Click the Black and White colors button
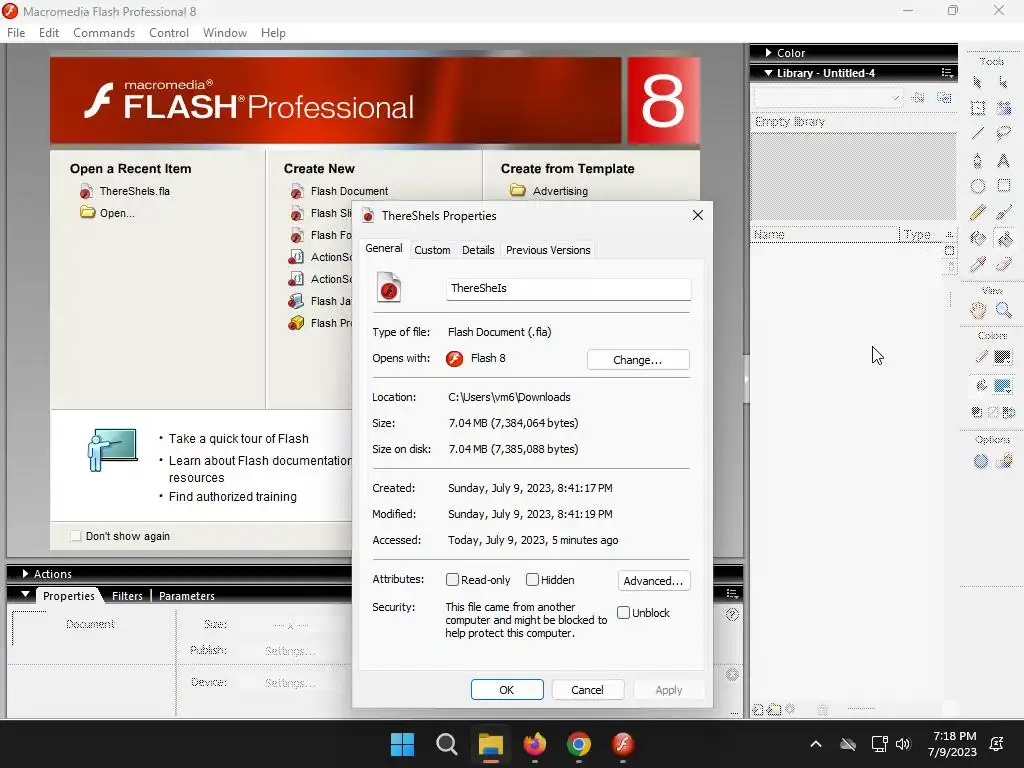The image size is (1024, 768). 977,412
